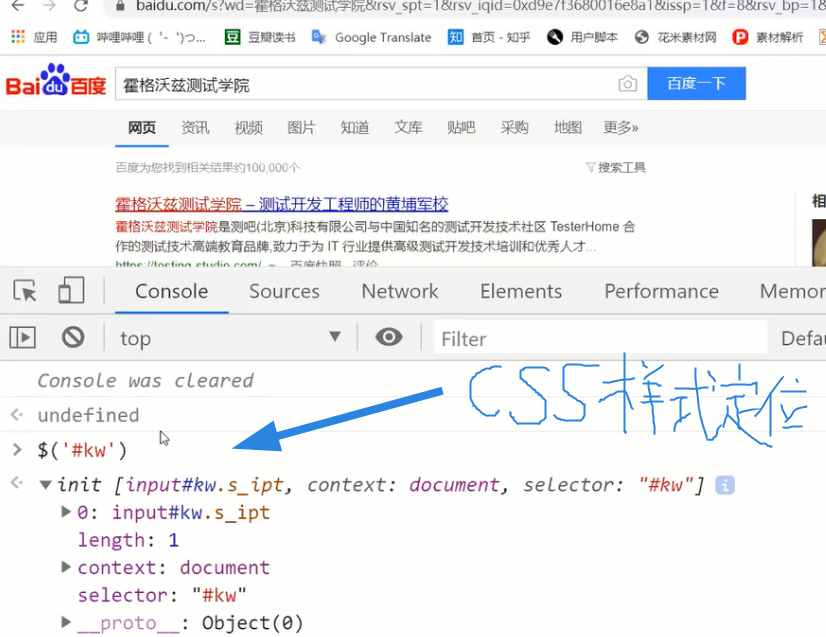Show the console sidebar icon
The image size is (826, 637).
coord(23,338)
